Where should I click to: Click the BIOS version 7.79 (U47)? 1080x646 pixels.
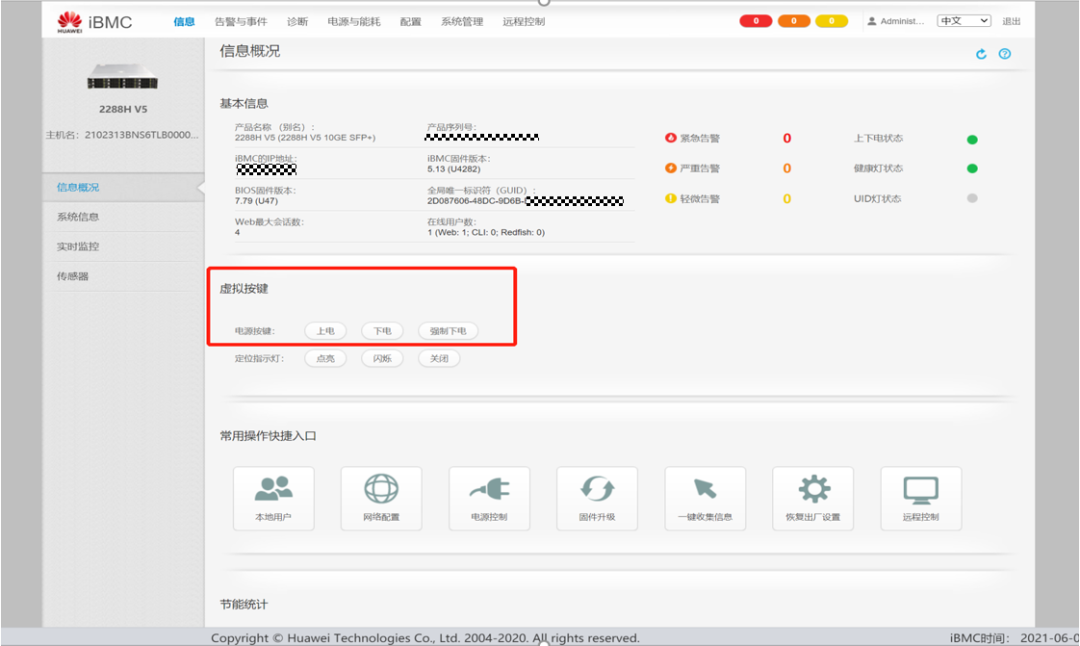256,200
